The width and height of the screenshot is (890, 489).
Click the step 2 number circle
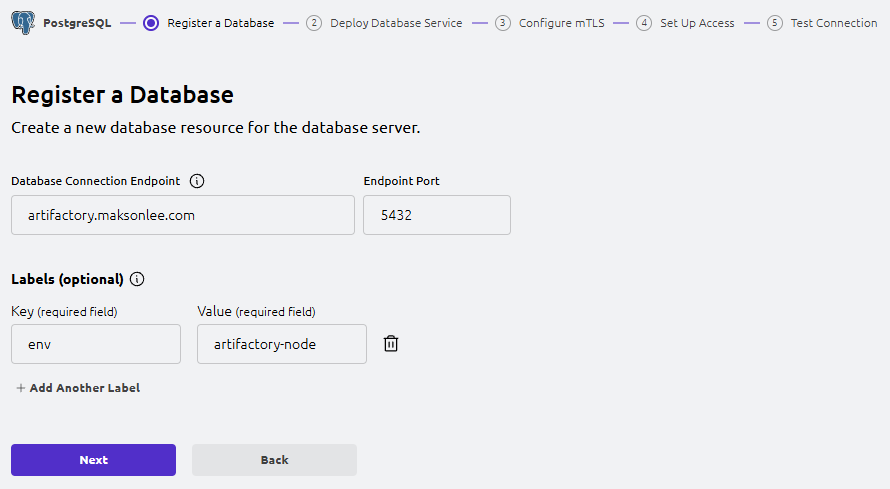pos(314,23)
